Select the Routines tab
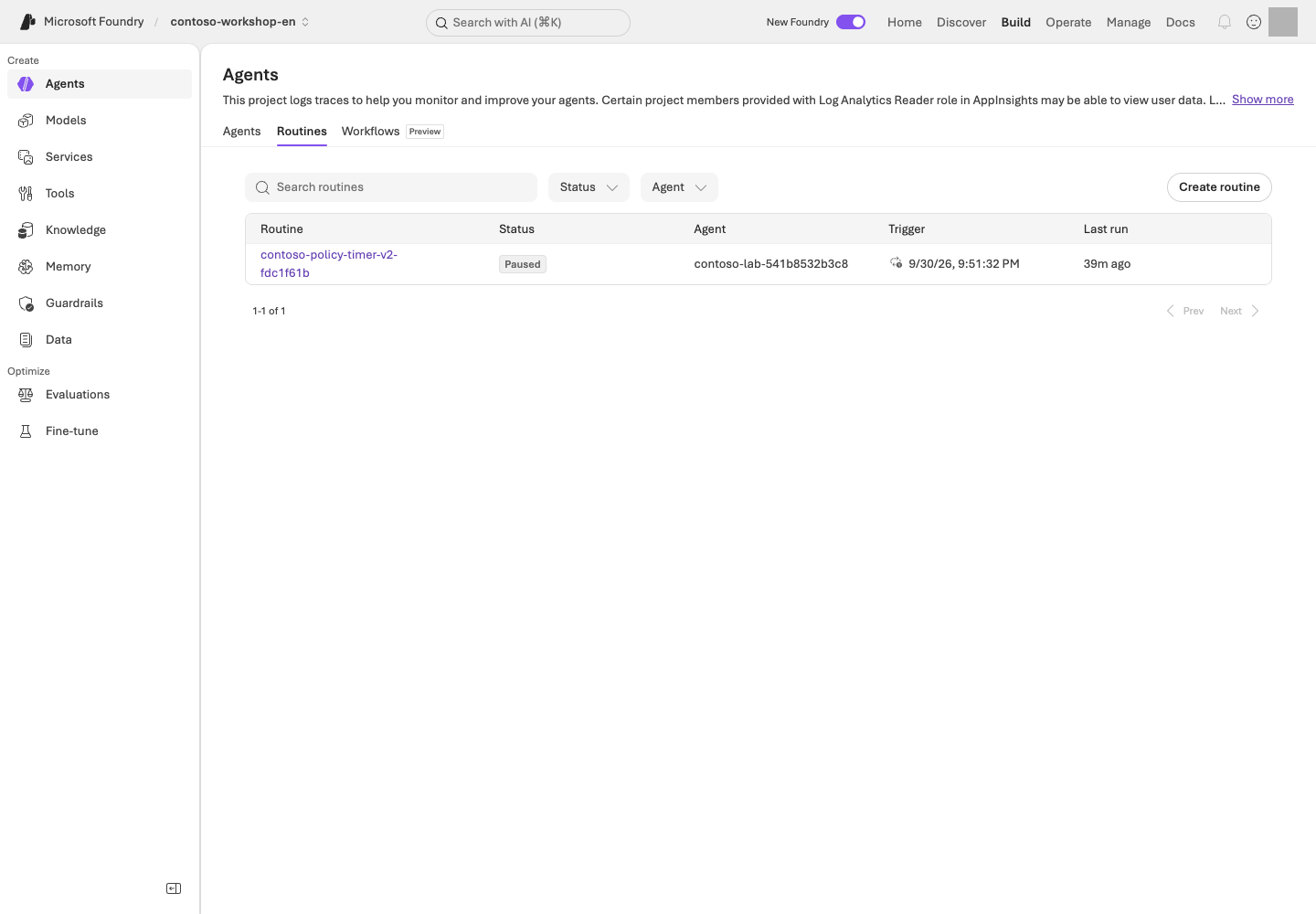Image resolution: width=1316 pixels, height=914 pixels. point(302,132)
